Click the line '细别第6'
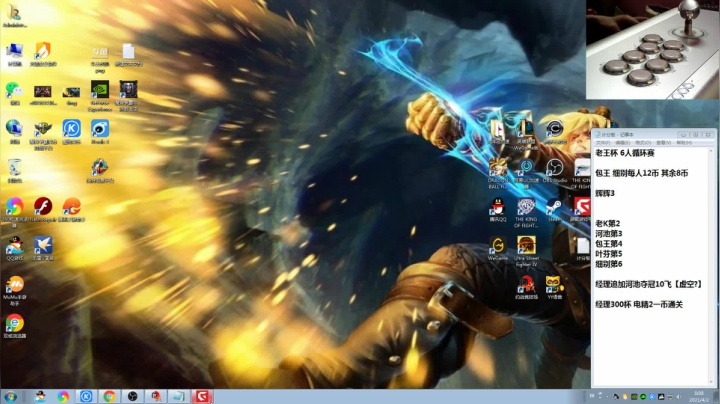Screen dimensions: 720x404 [608, 264]
